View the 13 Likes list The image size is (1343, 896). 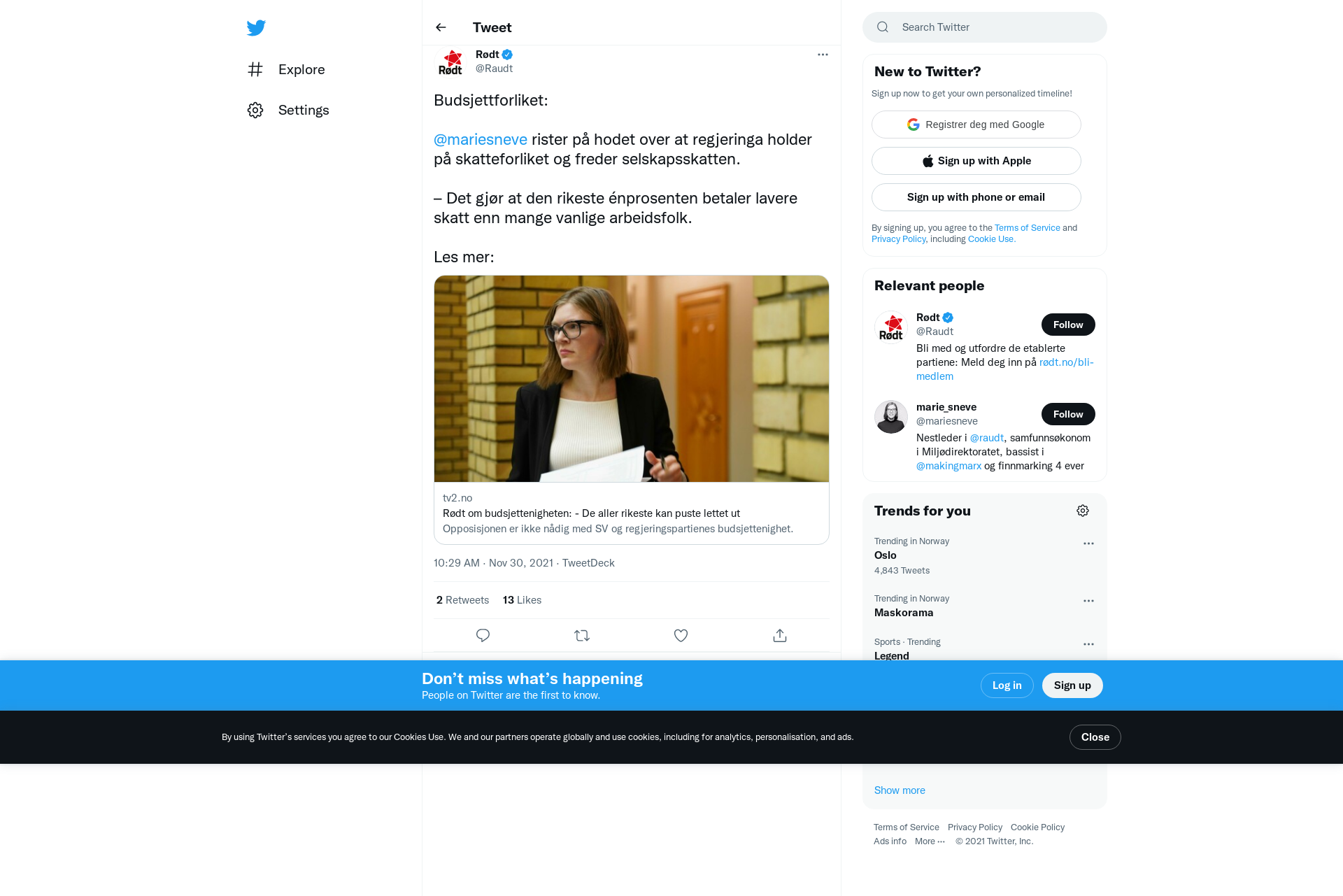click(x=522, y=600)
